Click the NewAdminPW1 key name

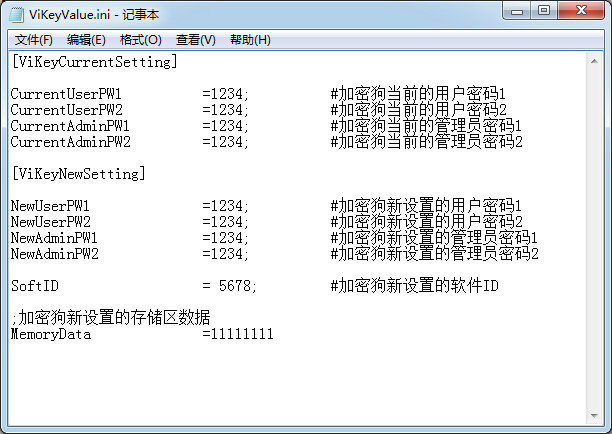coord(54,238)
